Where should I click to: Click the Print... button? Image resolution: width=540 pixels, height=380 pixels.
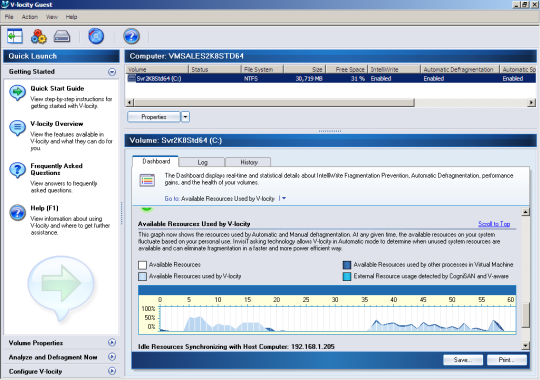tap(507, 360)
